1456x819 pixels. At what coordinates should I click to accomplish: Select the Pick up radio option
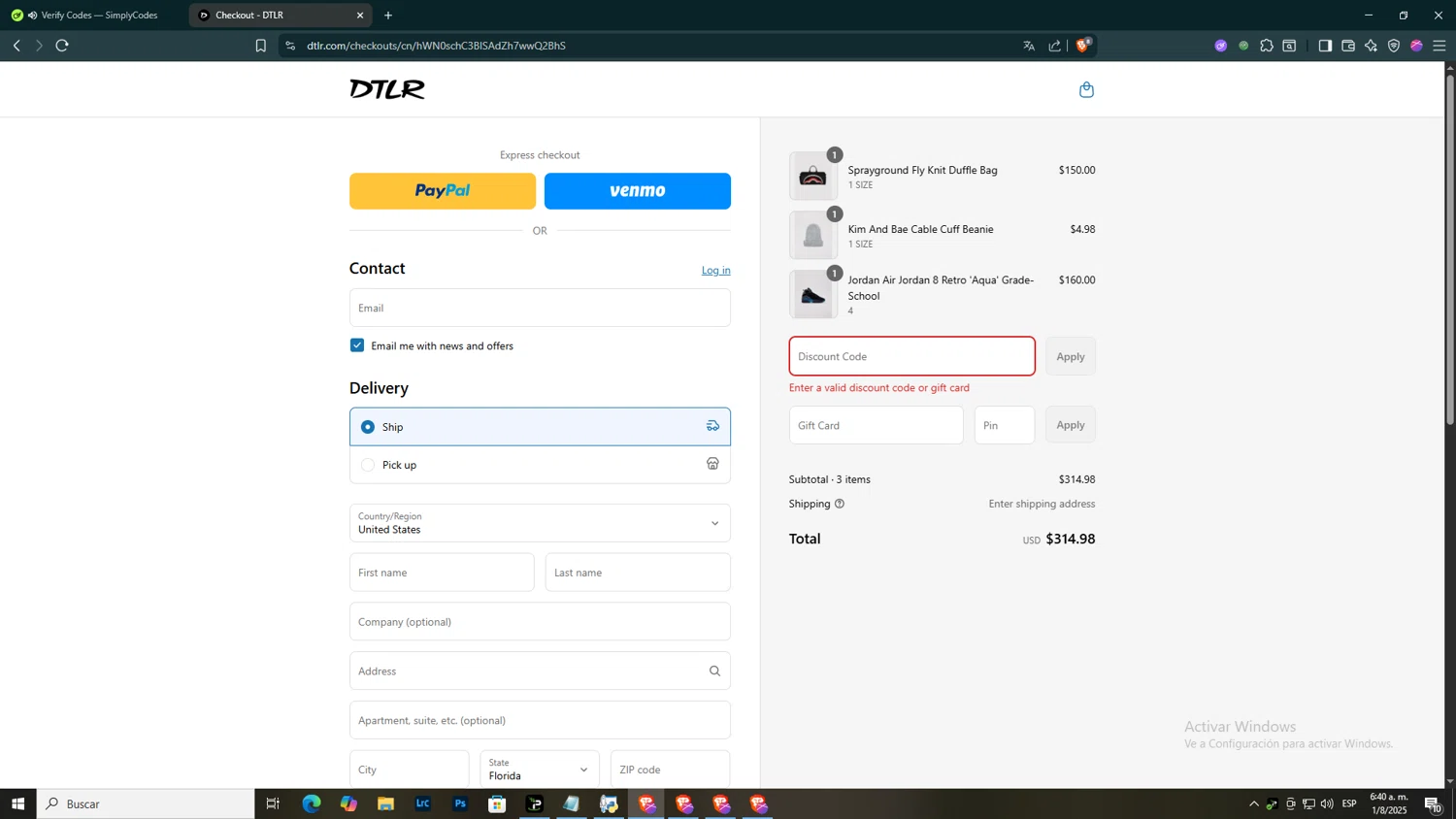coord(368,465)
